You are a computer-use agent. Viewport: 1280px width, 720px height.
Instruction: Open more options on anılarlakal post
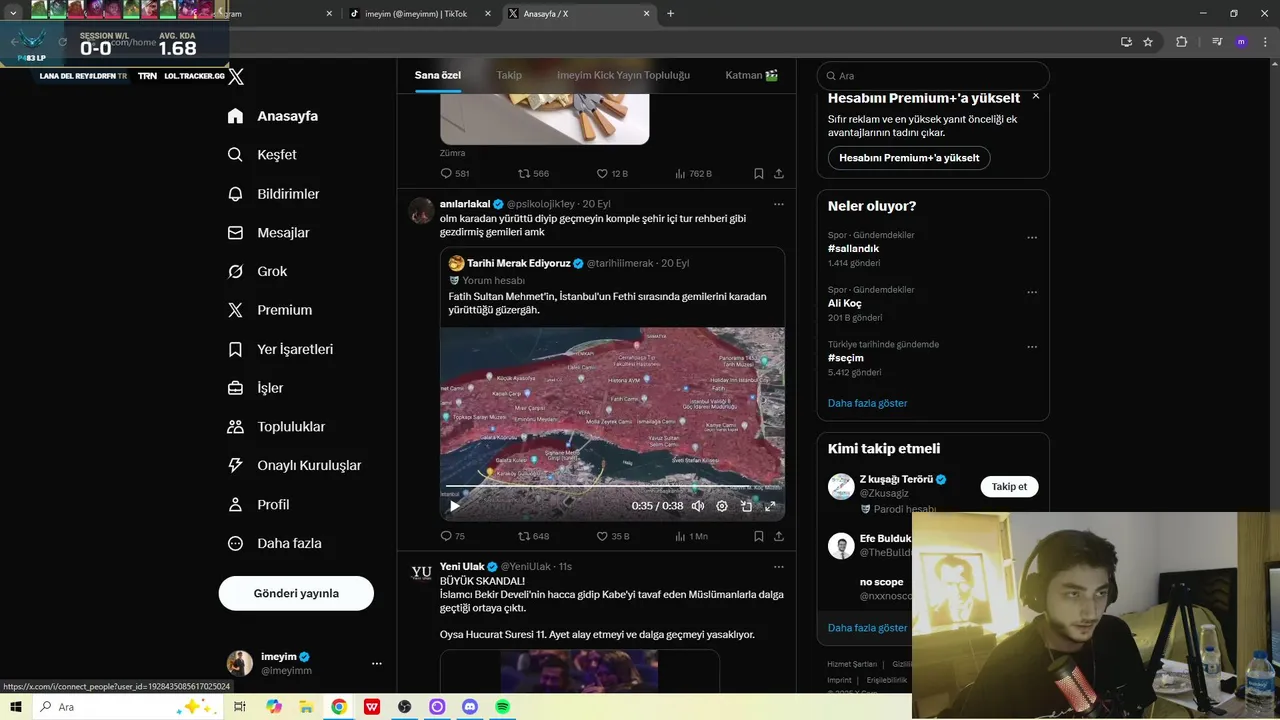pyautogui.click(x=778, y=204)
